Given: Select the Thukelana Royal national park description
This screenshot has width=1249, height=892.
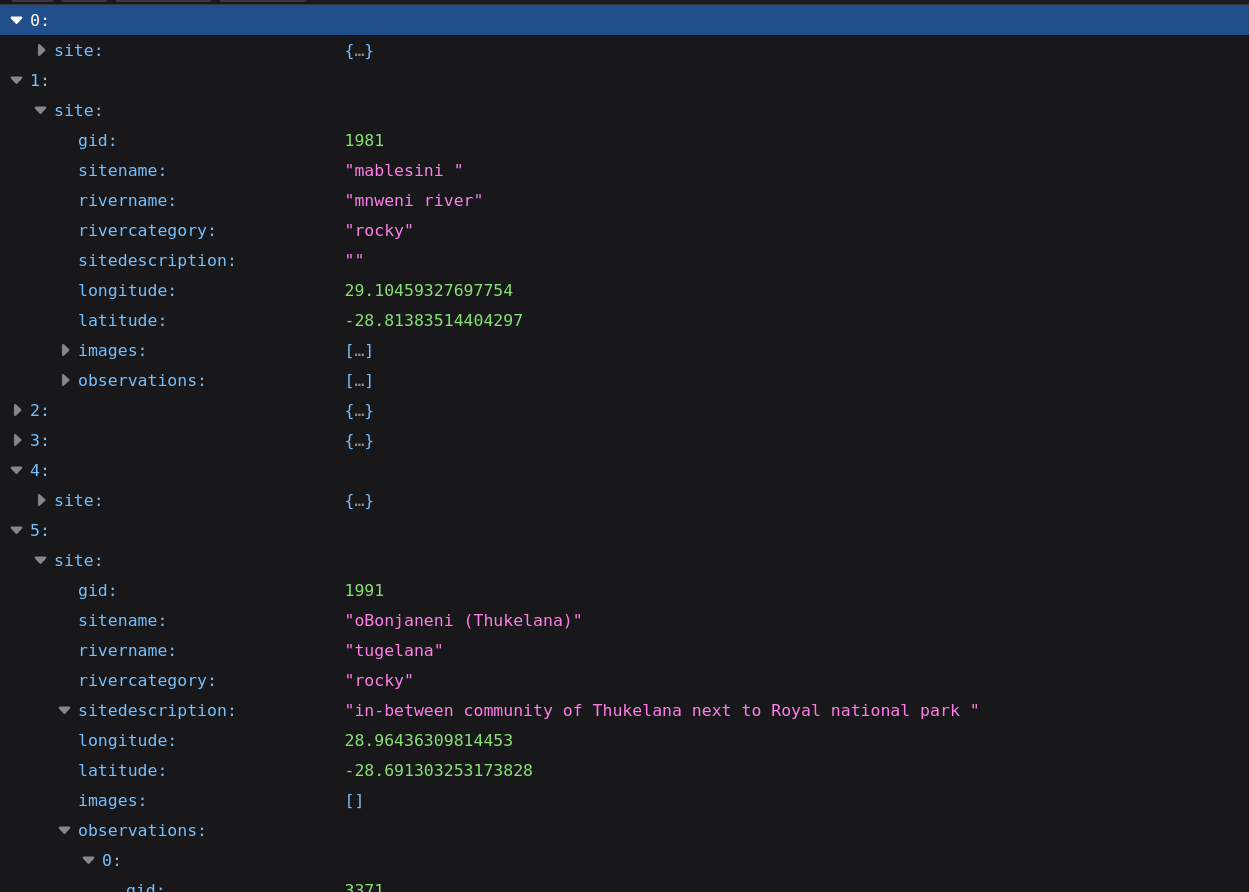Looking at the screenshot, I should 662,711.
